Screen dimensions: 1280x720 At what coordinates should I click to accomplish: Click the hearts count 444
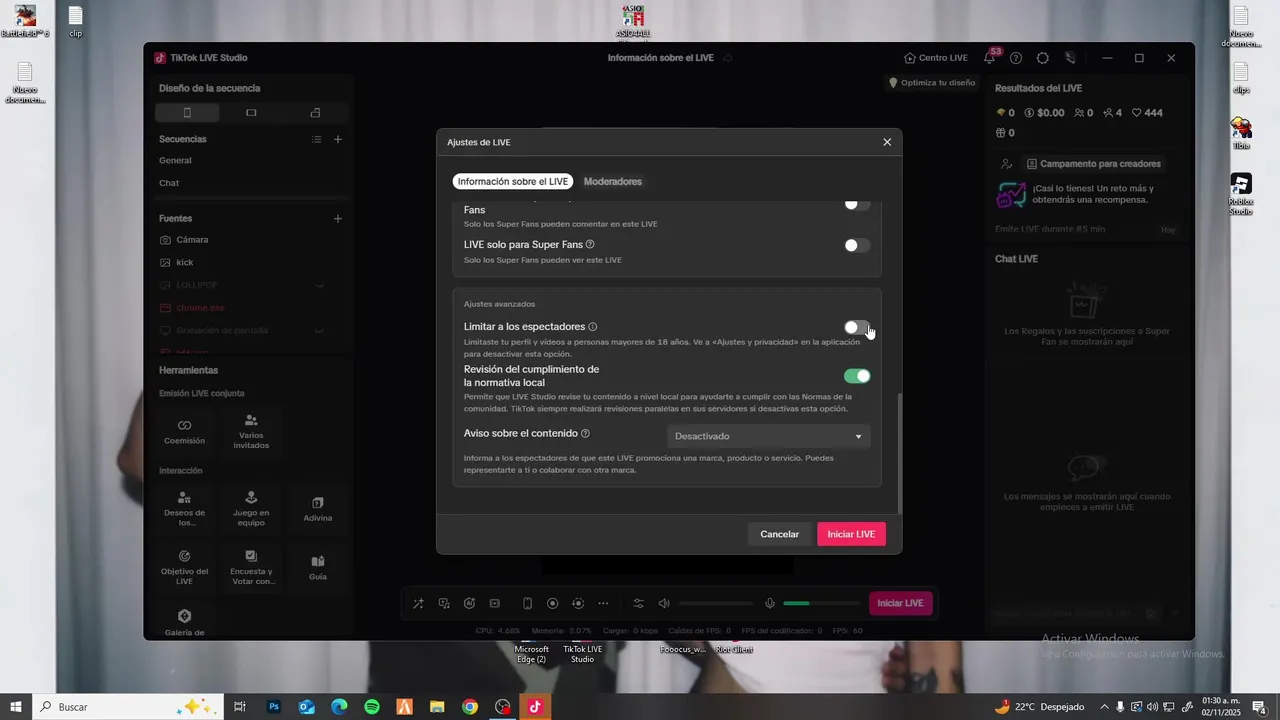pyautogui.click(x=1147, y=113)
